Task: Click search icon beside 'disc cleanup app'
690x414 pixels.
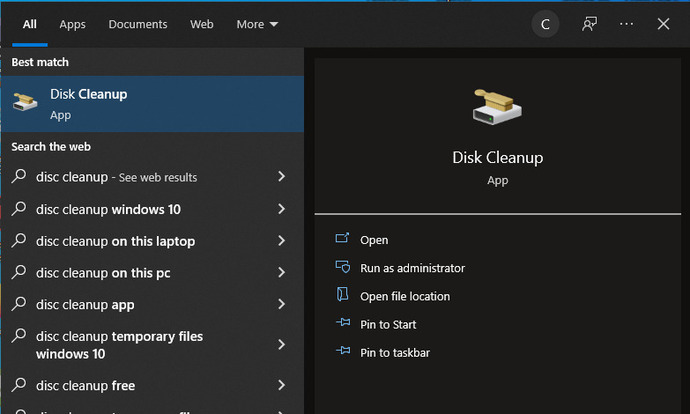Action: 19,305
